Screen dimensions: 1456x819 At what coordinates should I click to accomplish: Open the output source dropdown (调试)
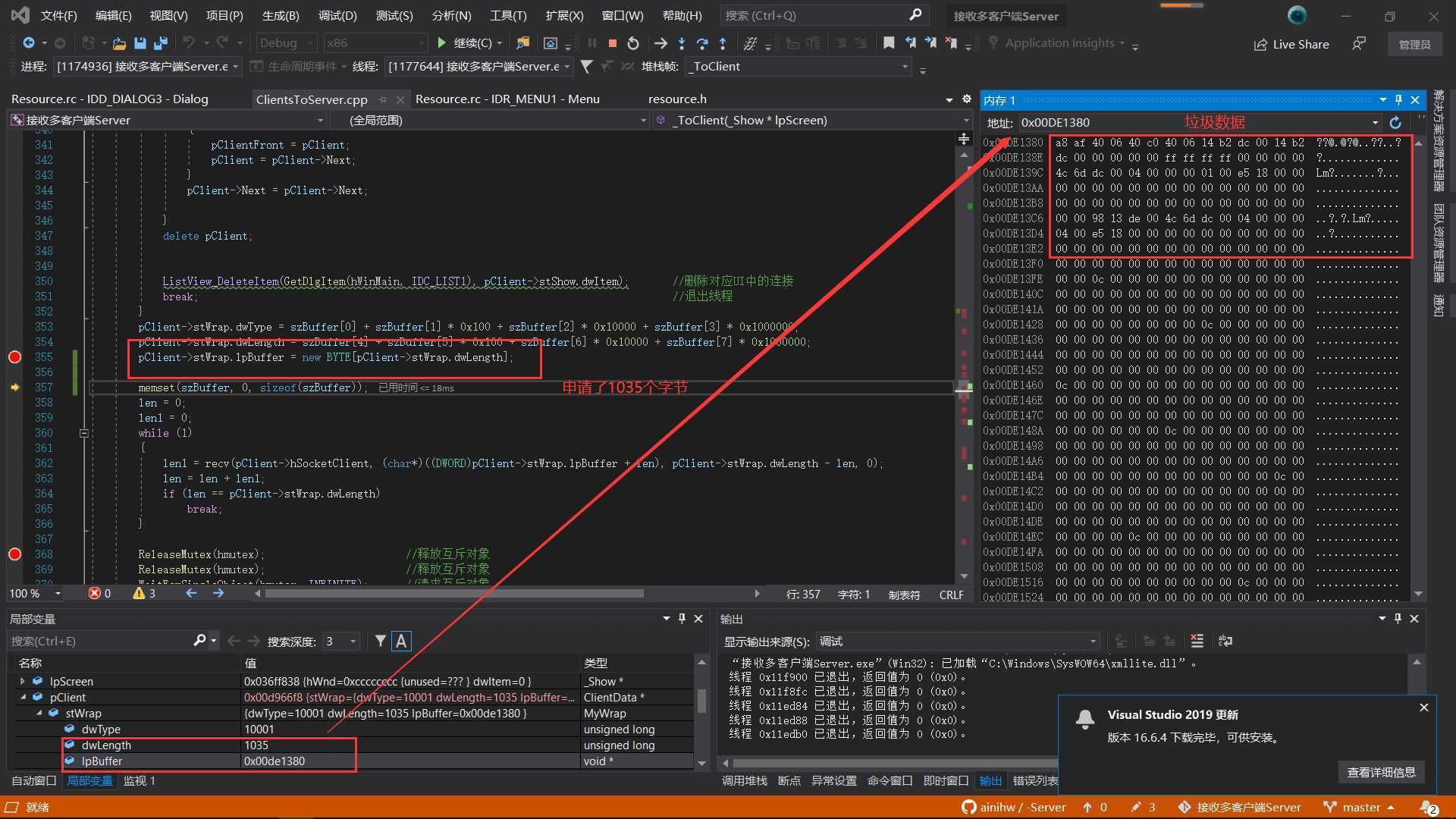click(x=958, y=642)
